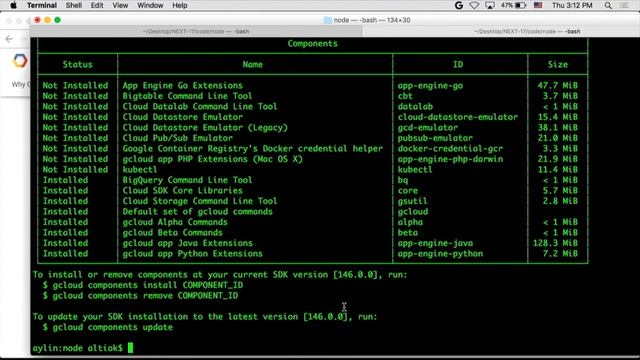Open Spotlight search magnifier icon
The width and height of the screenshot is (640, 360).
(608, 5)
